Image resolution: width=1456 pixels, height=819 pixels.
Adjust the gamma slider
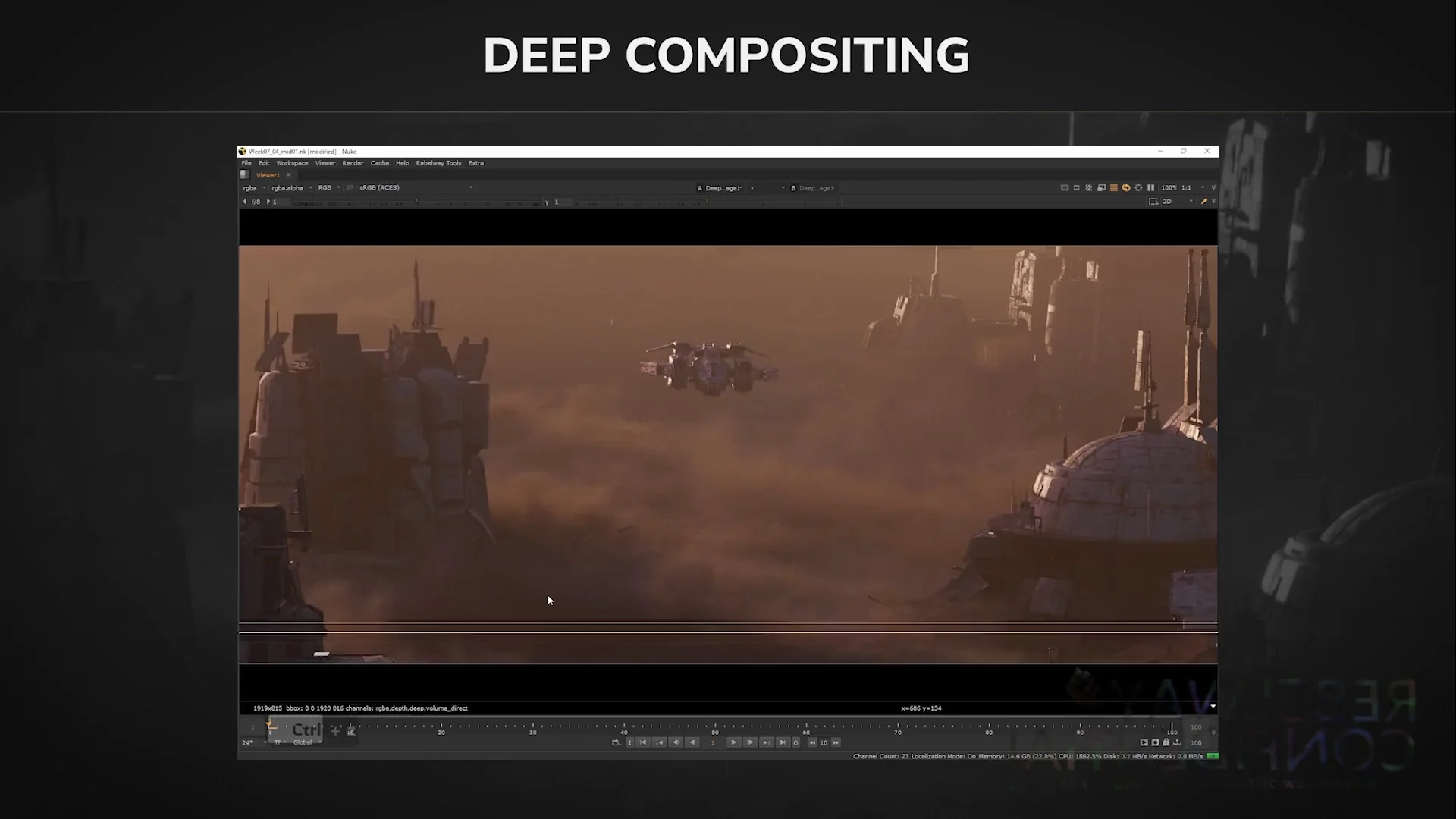[707, 202]
